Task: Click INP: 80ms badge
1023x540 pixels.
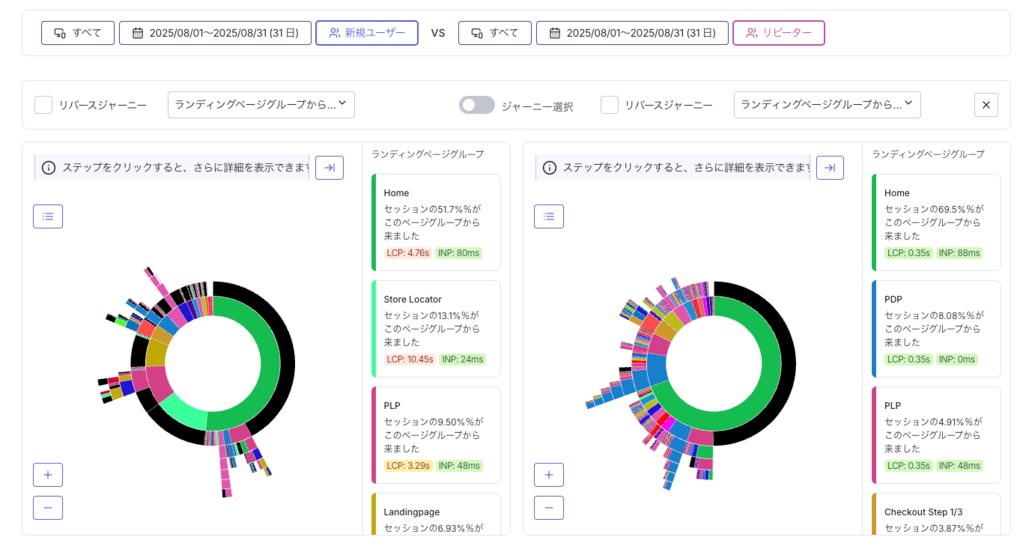Action: click(459, 253)
